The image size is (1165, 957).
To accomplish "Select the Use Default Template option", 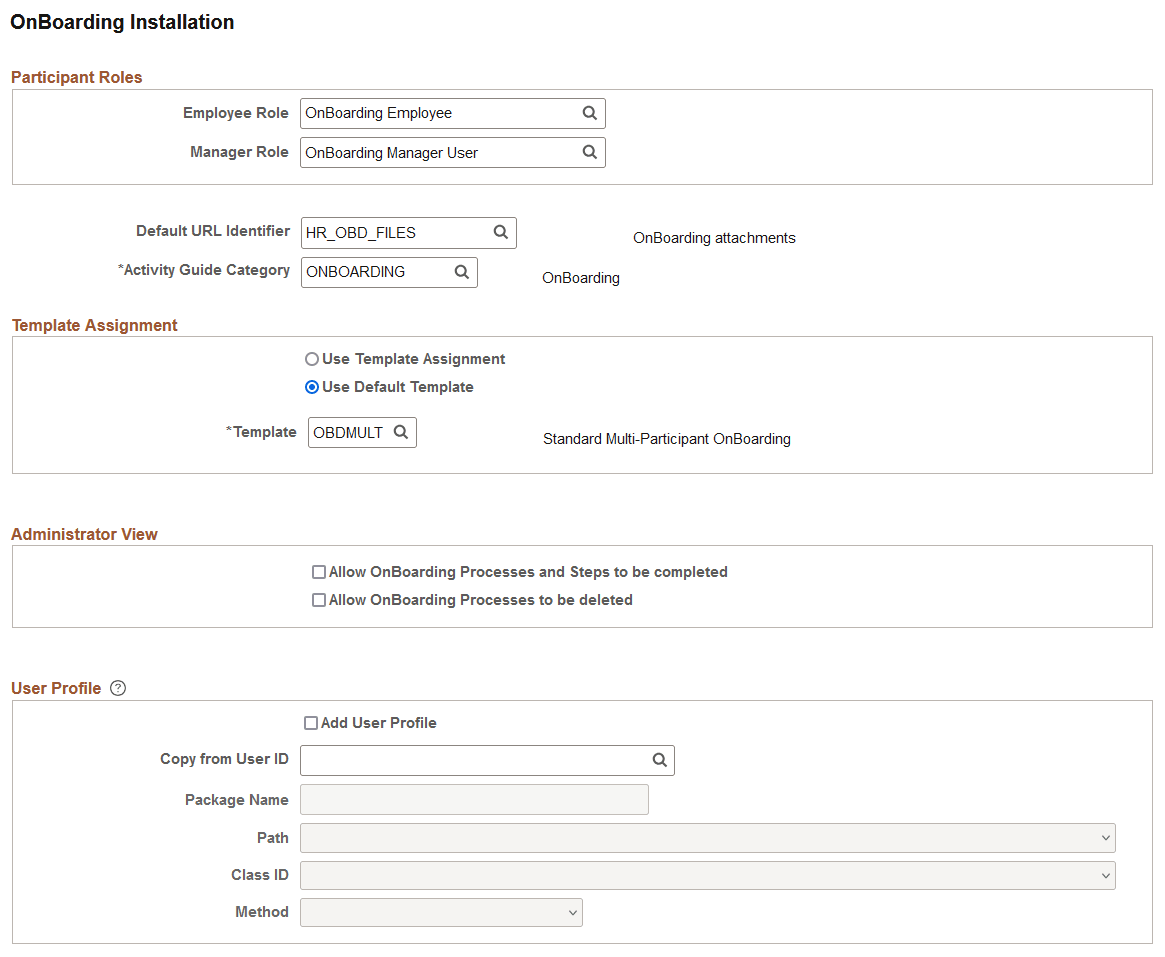I will [x=312, y=387].
